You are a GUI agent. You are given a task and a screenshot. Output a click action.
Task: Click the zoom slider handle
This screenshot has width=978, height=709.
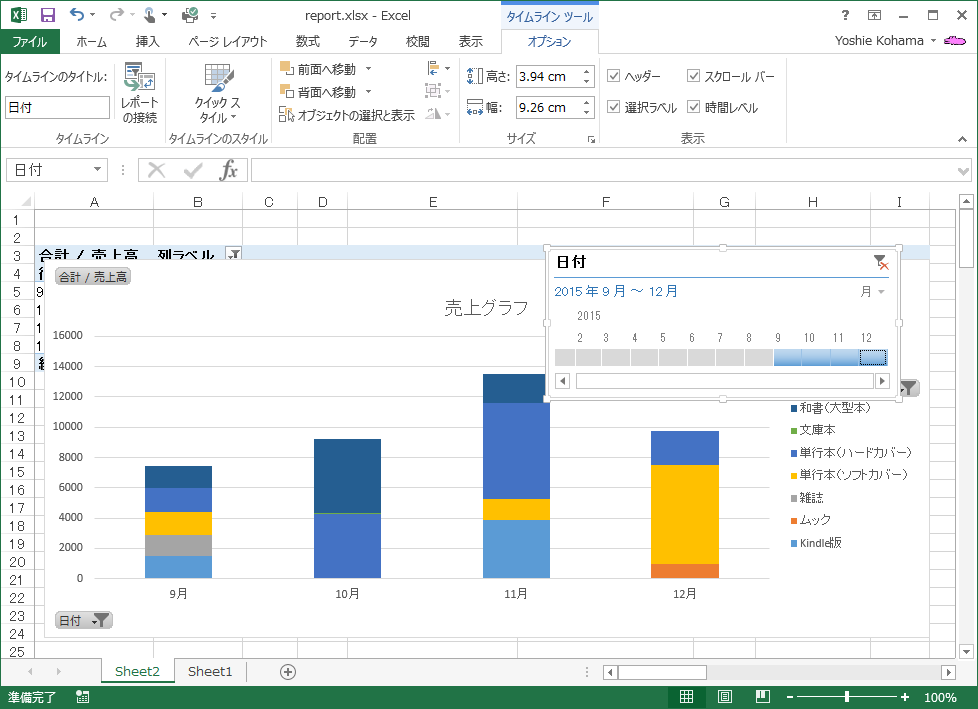point(846,697)
